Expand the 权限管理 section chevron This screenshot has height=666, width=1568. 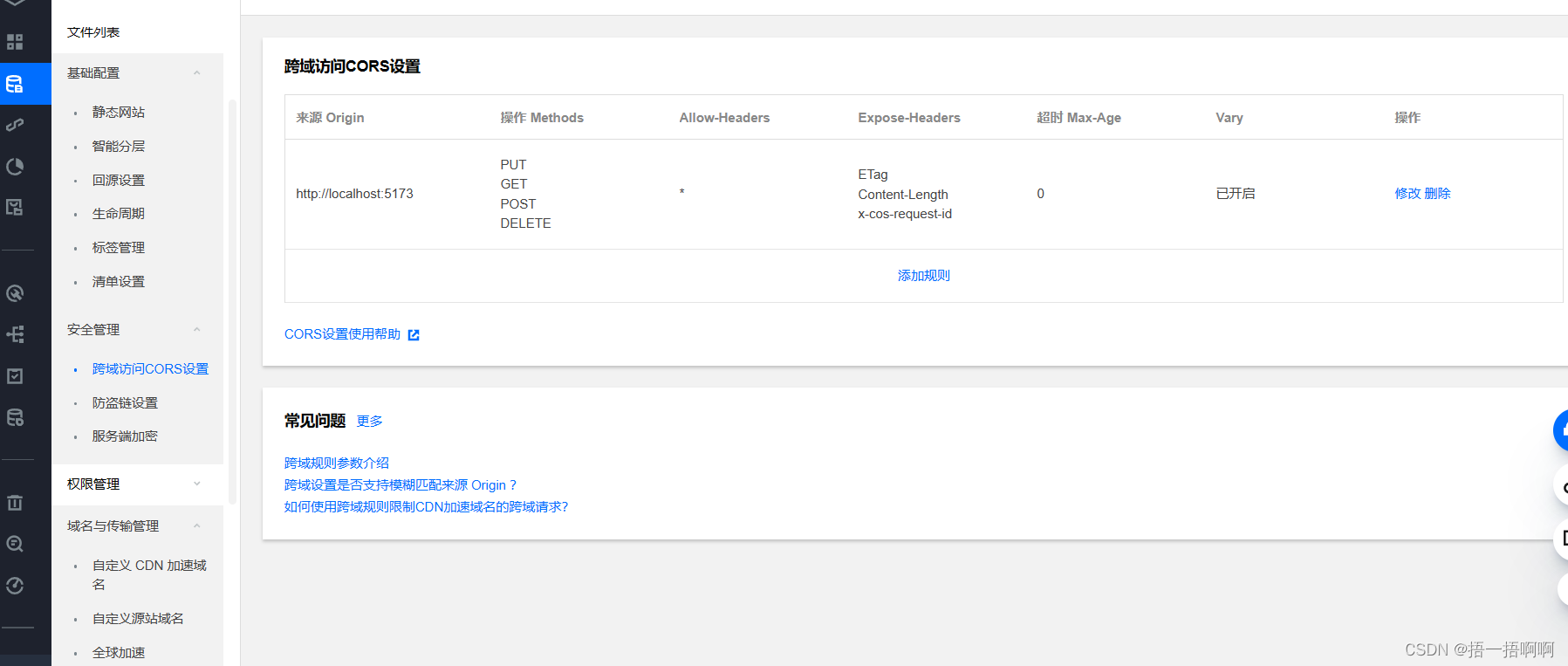(x=197, y=484)
